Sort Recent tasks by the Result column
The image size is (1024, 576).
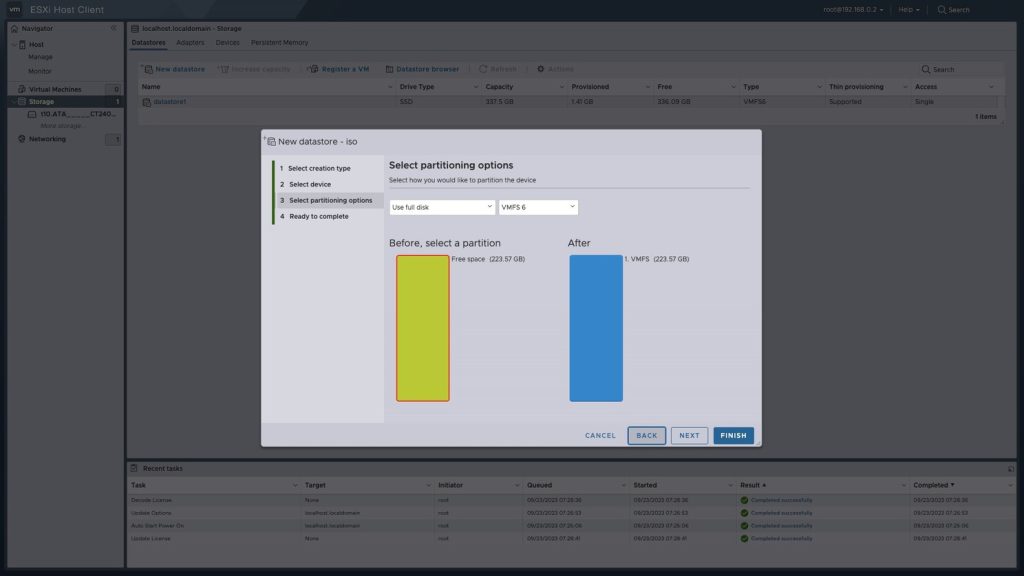tap(753, 485)
